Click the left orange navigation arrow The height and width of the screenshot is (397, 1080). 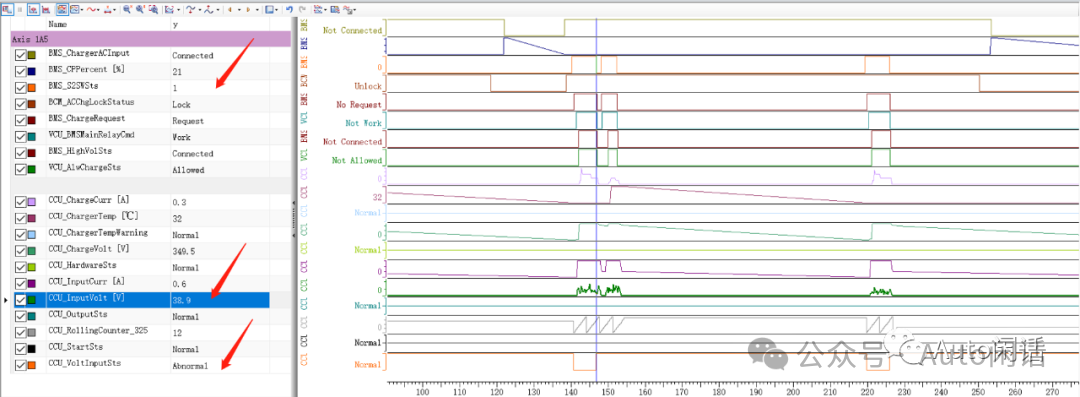point(230,10)
